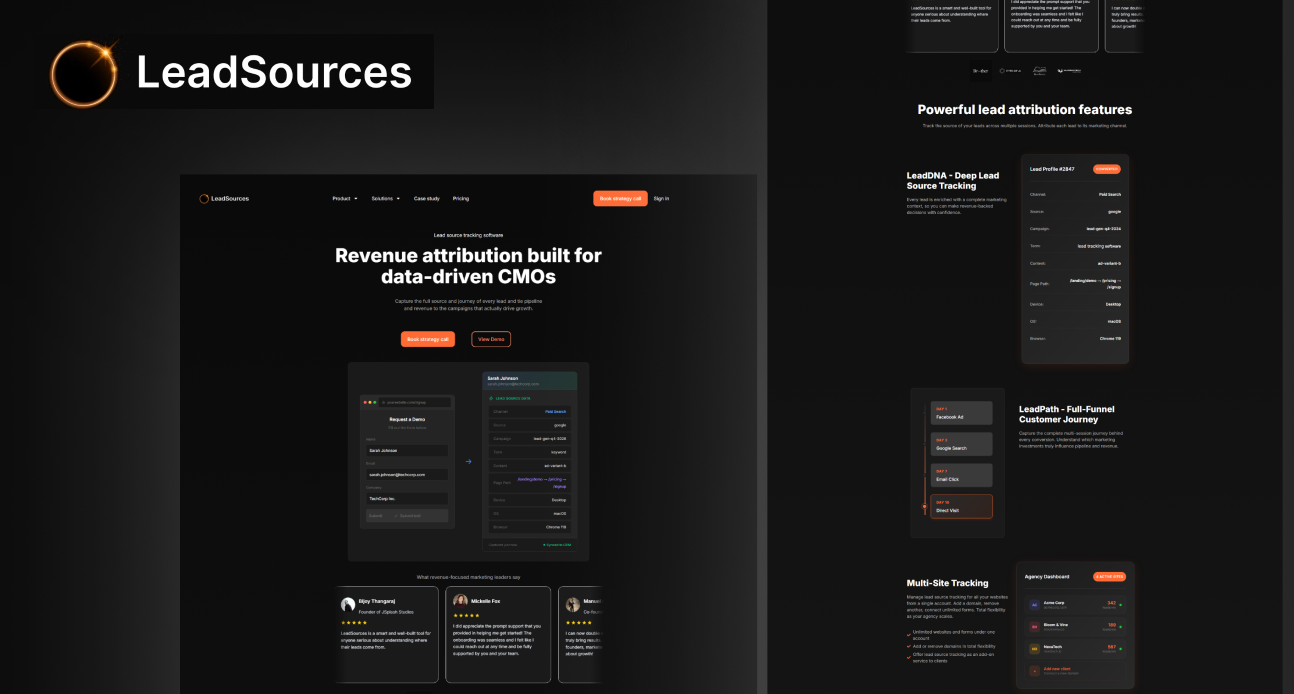1294x694 pixels.
Task: Select the Day 3 Google Search step
Action: click(962, 444)
